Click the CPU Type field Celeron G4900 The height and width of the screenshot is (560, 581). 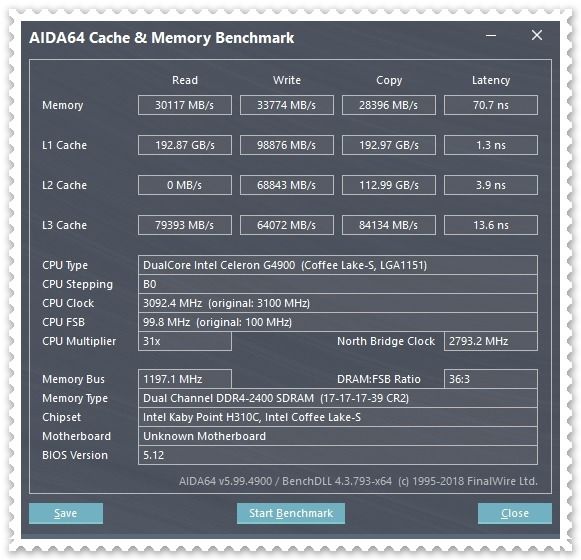click(x=338, y=265)
